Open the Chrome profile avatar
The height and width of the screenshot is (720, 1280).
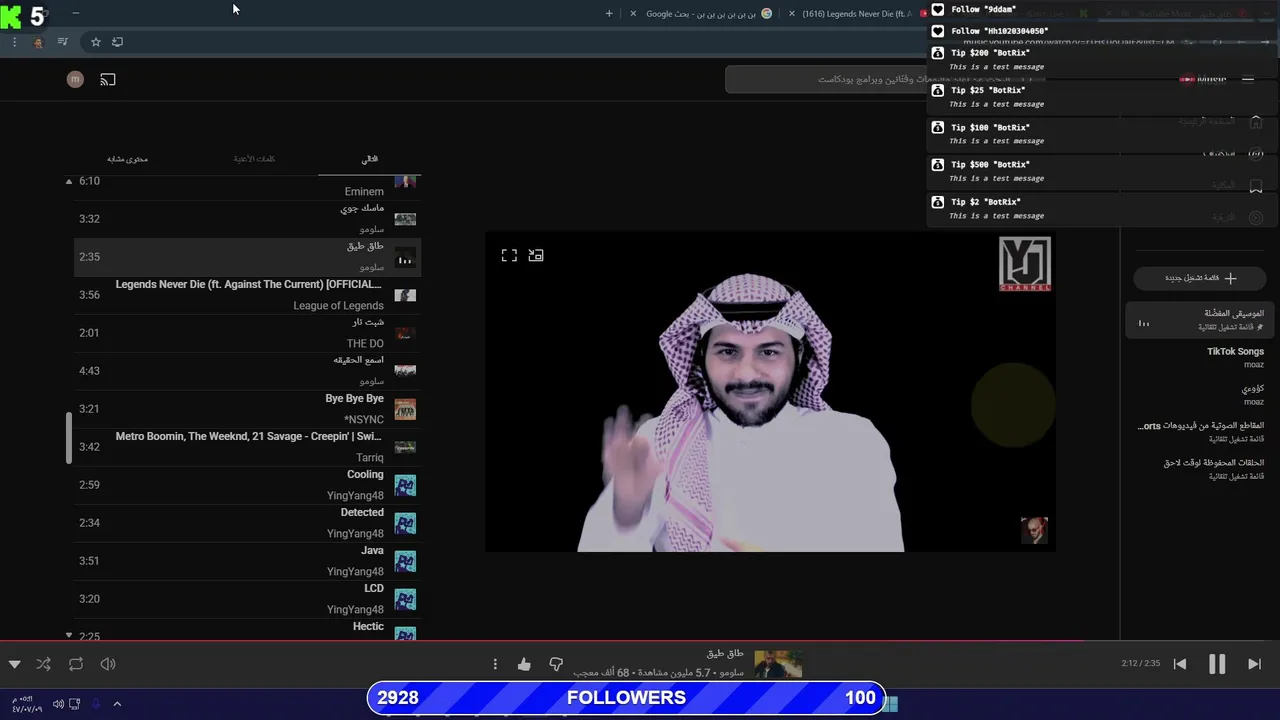[x=38, y=42]
